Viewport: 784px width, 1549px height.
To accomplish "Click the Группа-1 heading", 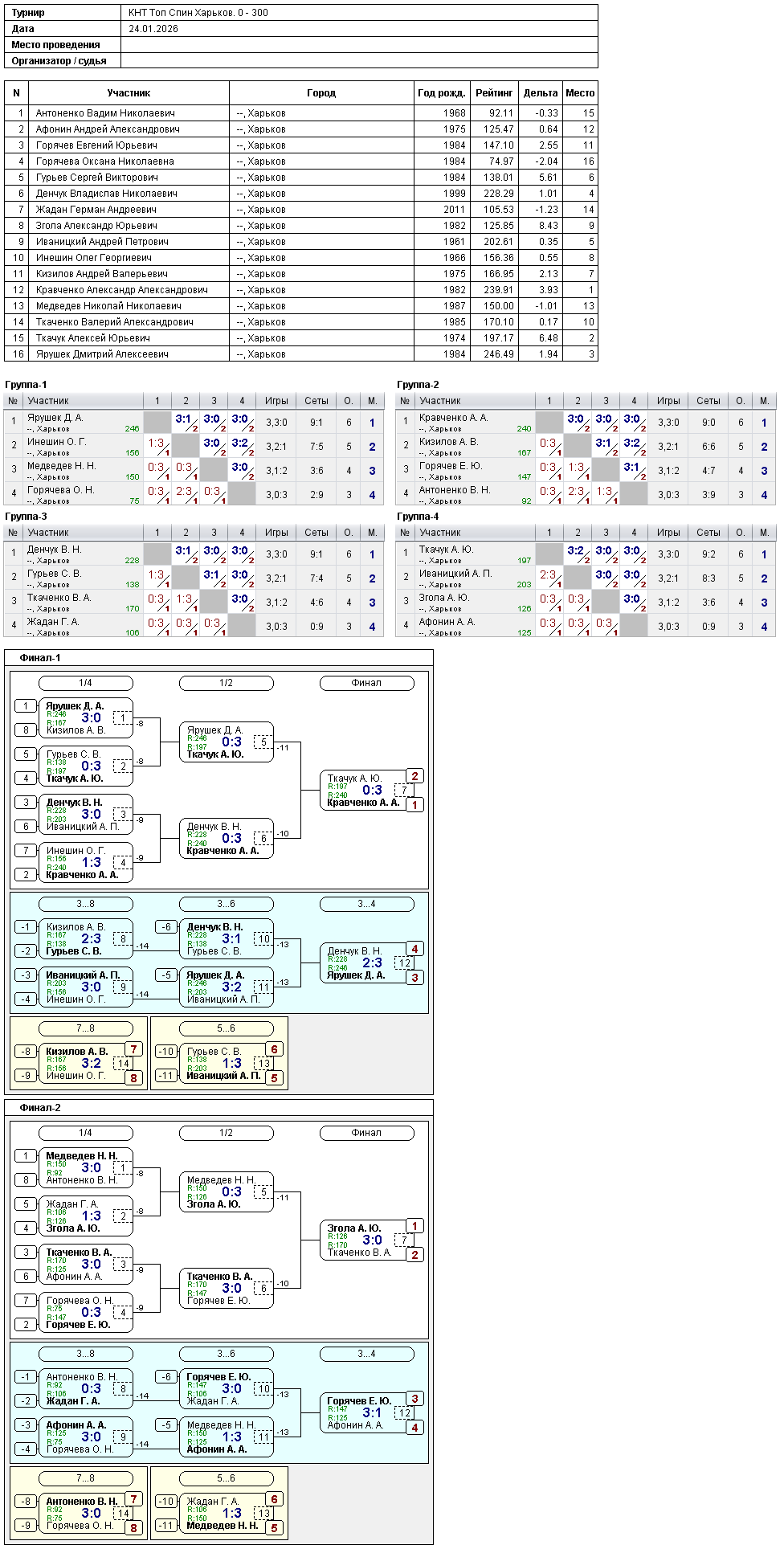I will [26, 385].
